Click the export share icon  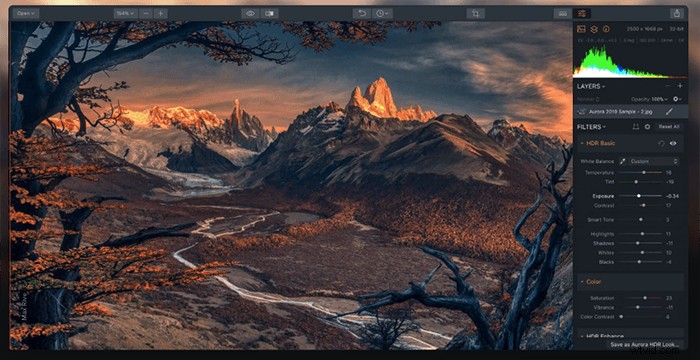677,13
